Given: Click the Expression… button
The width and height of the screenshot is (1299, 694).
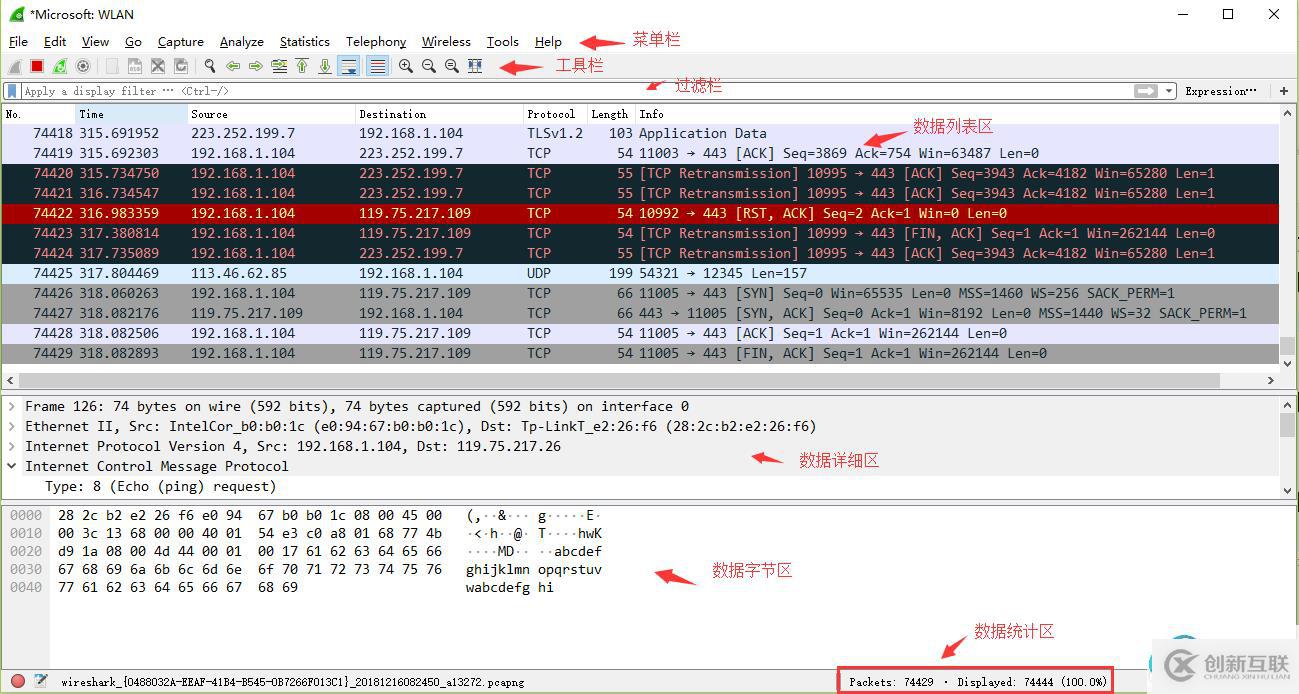Looking at the screenshot, I should tap(1221, 91).
